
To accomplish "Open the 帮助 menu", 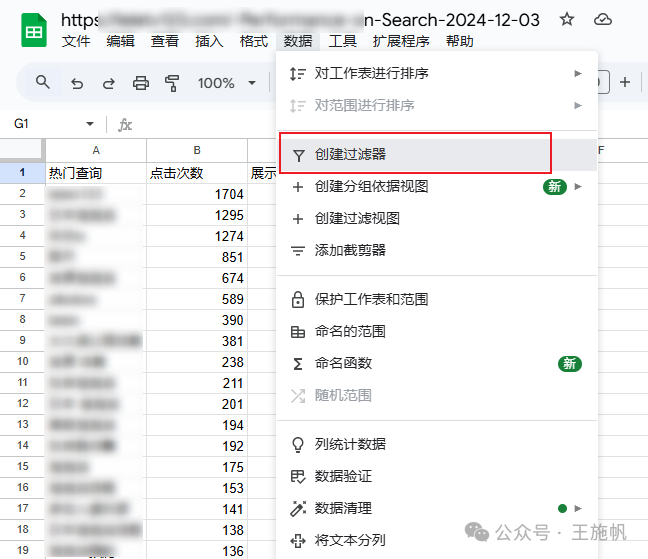I will pyautogui.click(x=460, y=41).
